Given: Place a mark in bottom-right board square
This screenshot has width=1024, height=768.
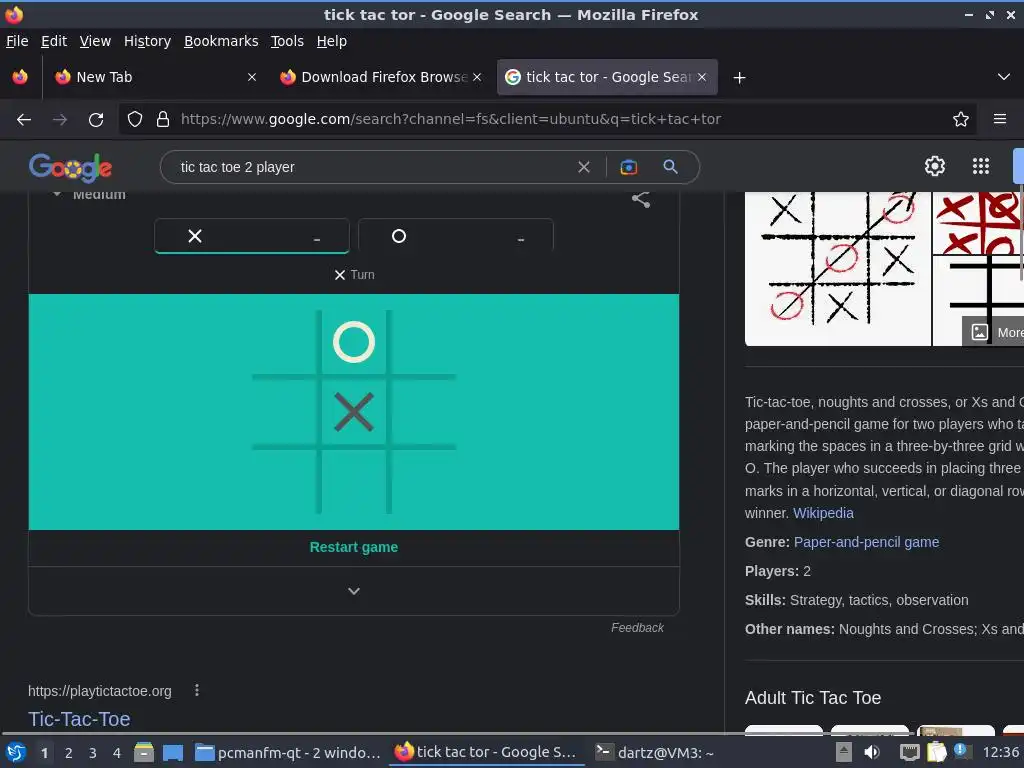Looking at the screenshot, I should click(x=423, y=482).
